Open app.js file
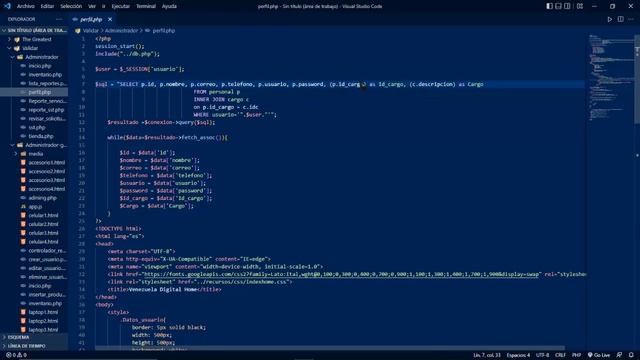Viewport: 640px width, 360px height. pyautogui.click(x=34, y=207)
